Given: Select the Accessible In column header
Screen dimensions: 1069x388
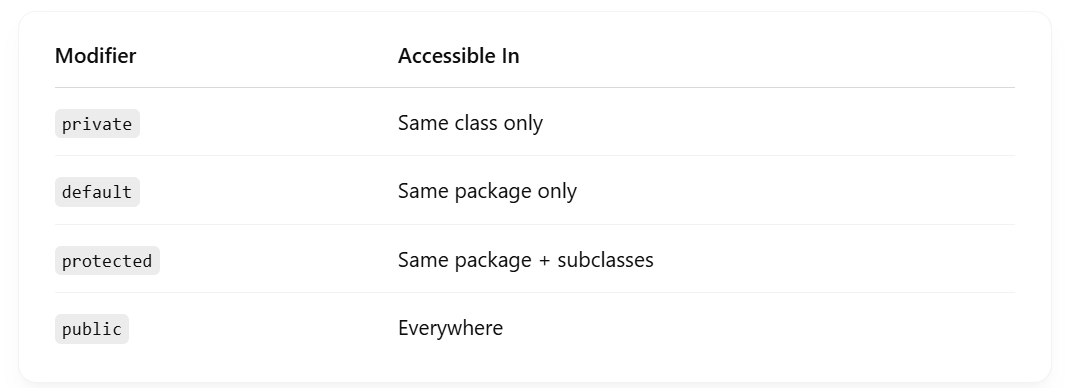Looking at the screenshot, I should tap(458, 56).
